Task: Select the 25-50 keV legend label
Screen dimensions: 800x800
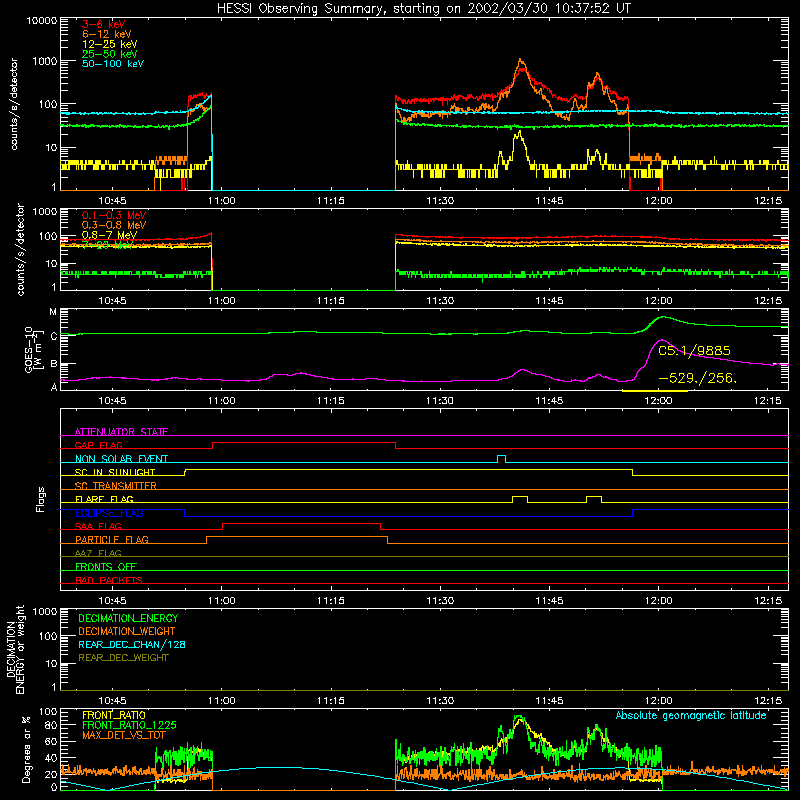Action: pos(110,54)
